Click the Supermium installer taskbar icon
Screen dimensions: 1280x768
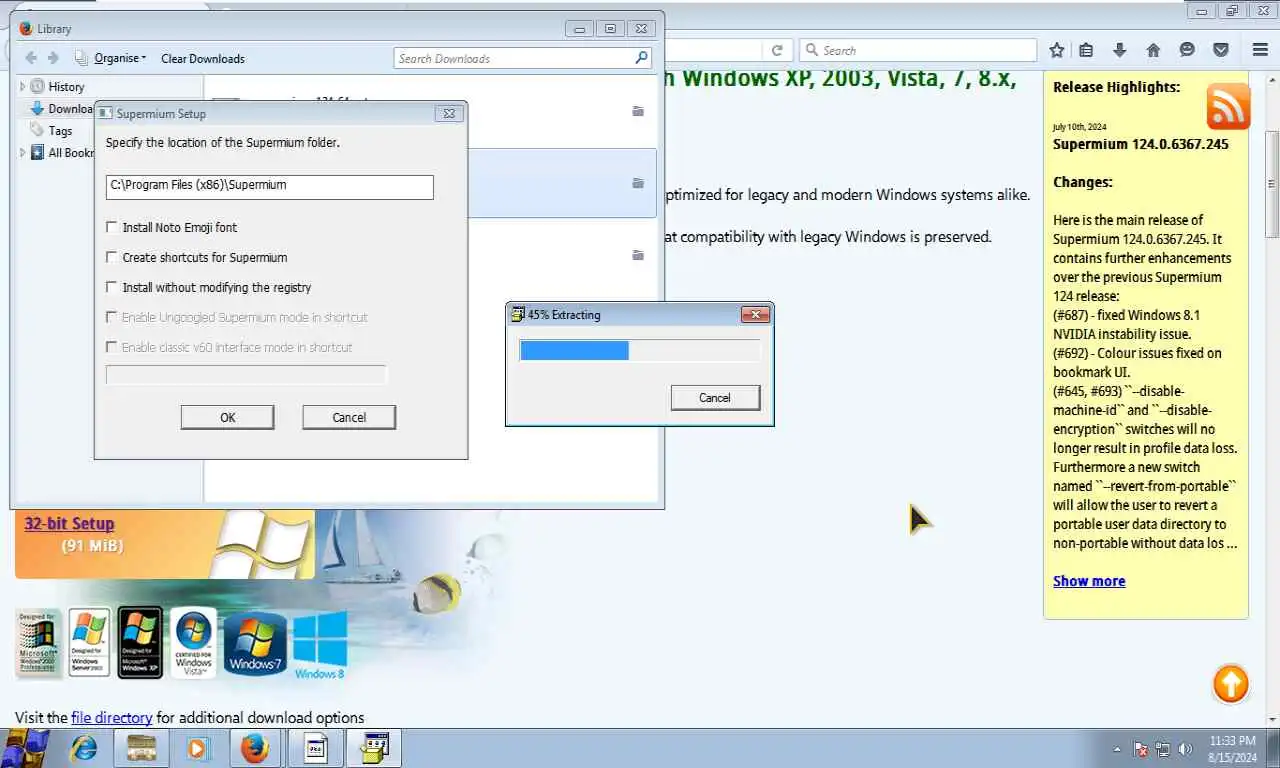pyautogui.click(x=374, y=748)
